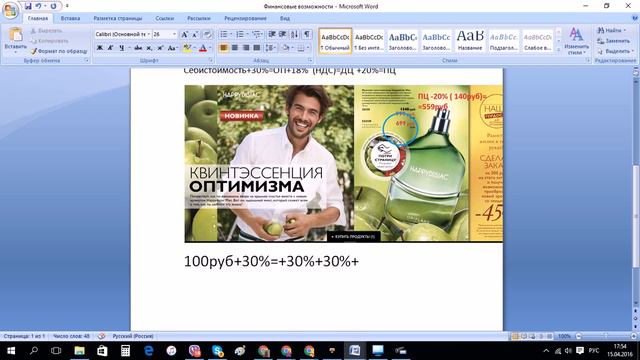Screen dimensions: 640x360
Task: Redo action in quick access toolbar
Action: click(x=53, y=6)
